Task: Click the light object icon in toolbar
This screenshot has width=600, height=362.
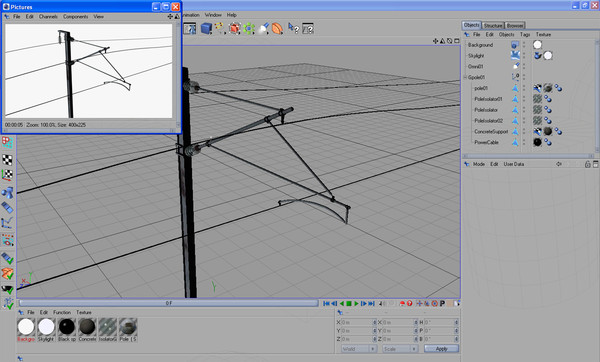Action: [263, 28]
